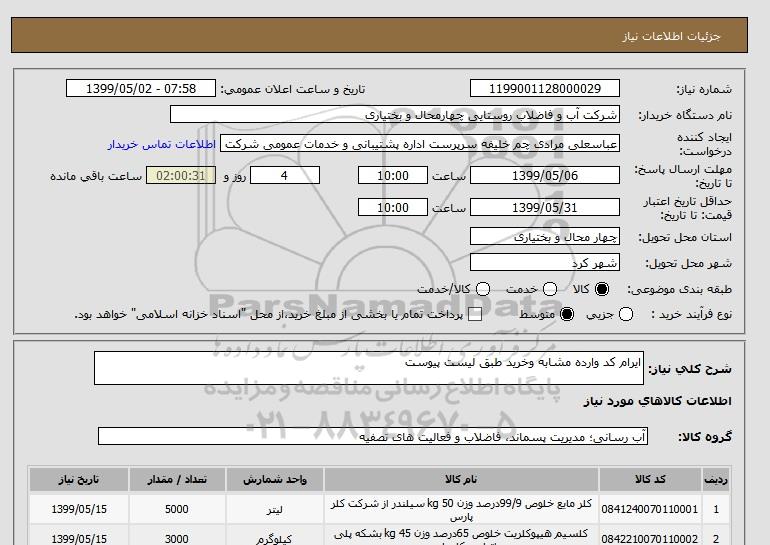This screenshot has height=545, width=770.
Task: Click the buyer organization name field
Action: point(395,114)
